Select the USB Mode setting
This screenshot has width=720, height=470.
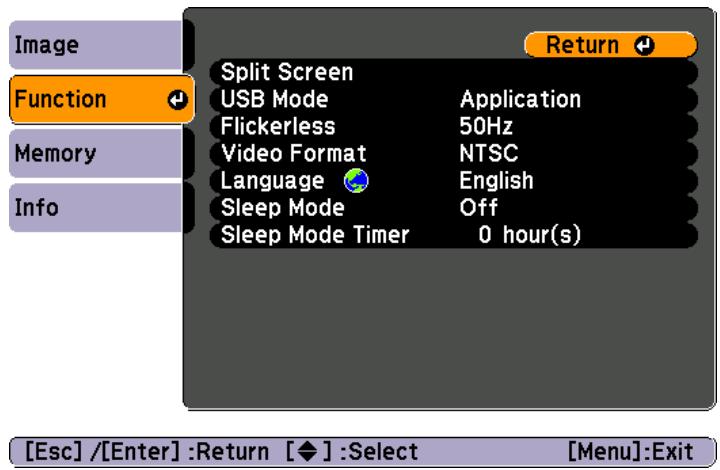pos(454,99)
